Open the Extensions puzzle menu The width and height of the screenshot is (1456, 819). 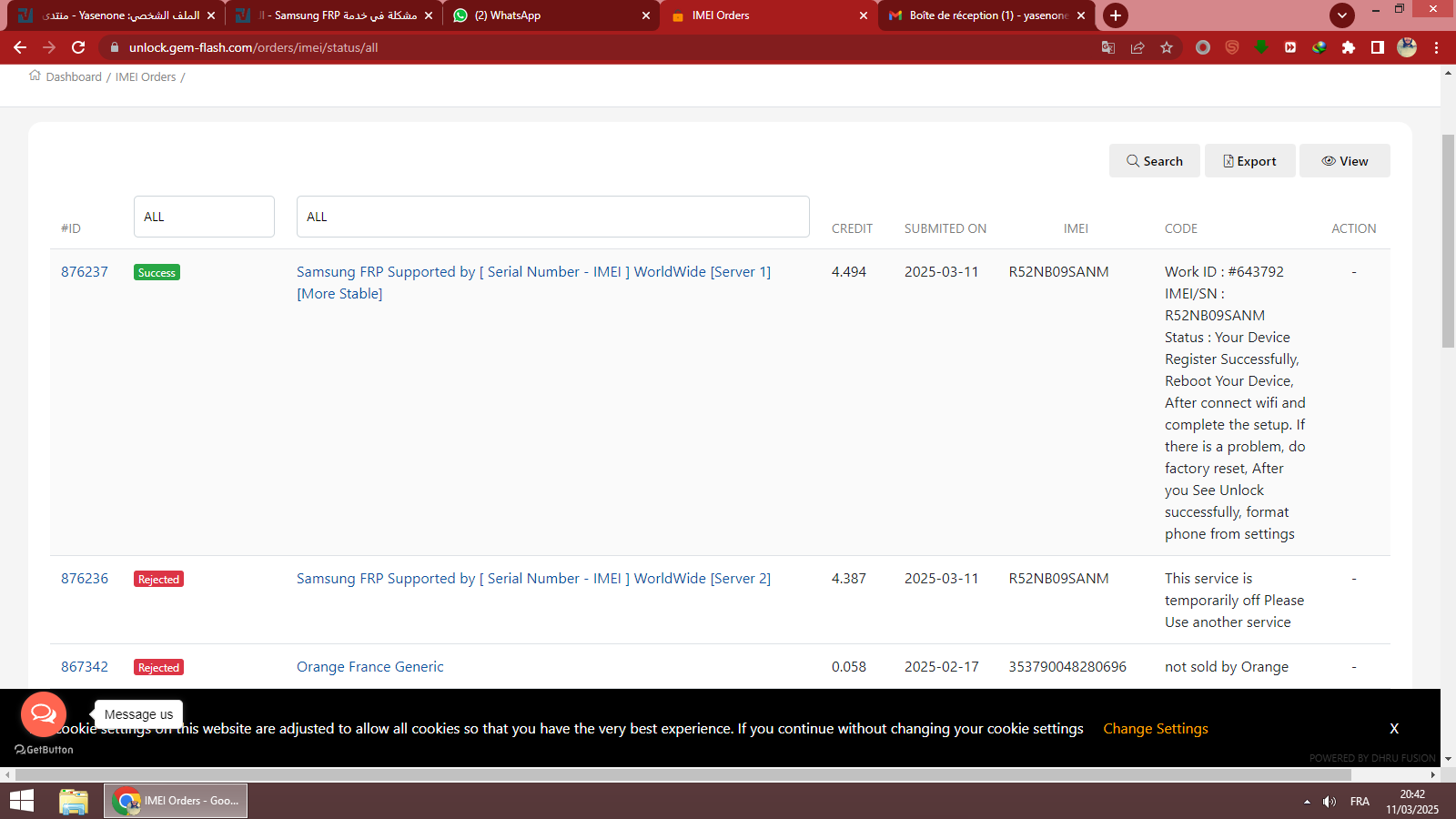point(1349,47)
